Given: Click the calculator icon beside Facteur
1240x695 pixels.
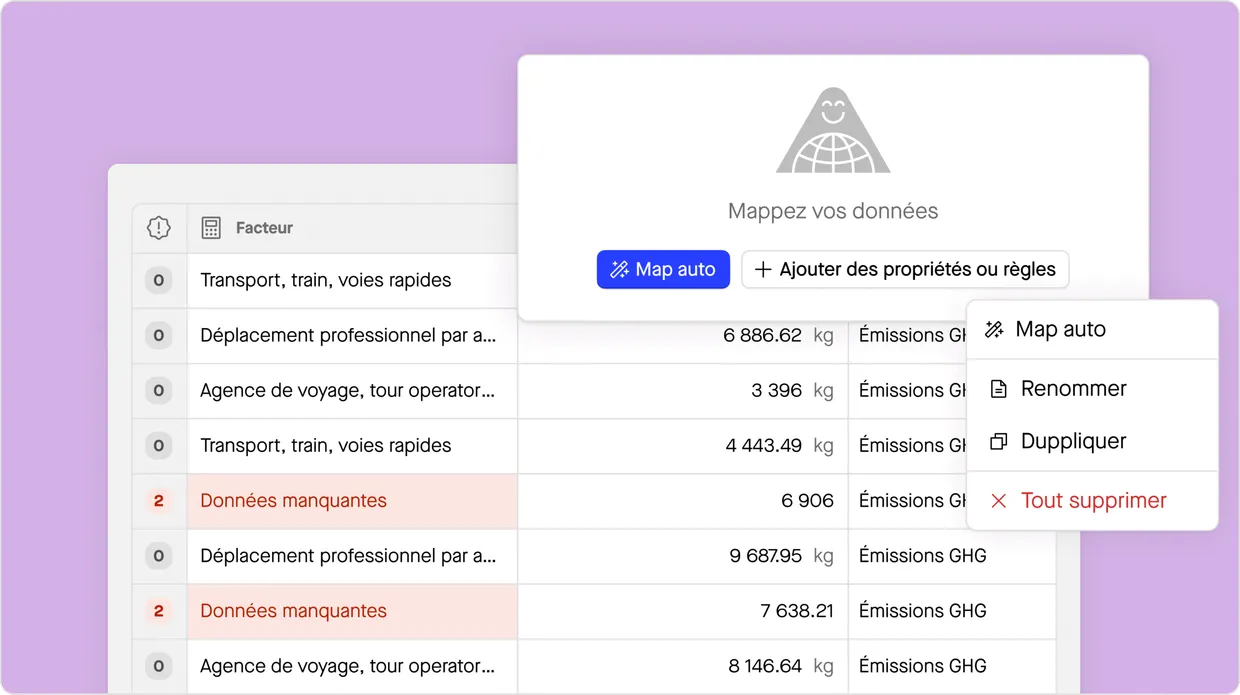Looking at the screenshot, I should [211, 228].
